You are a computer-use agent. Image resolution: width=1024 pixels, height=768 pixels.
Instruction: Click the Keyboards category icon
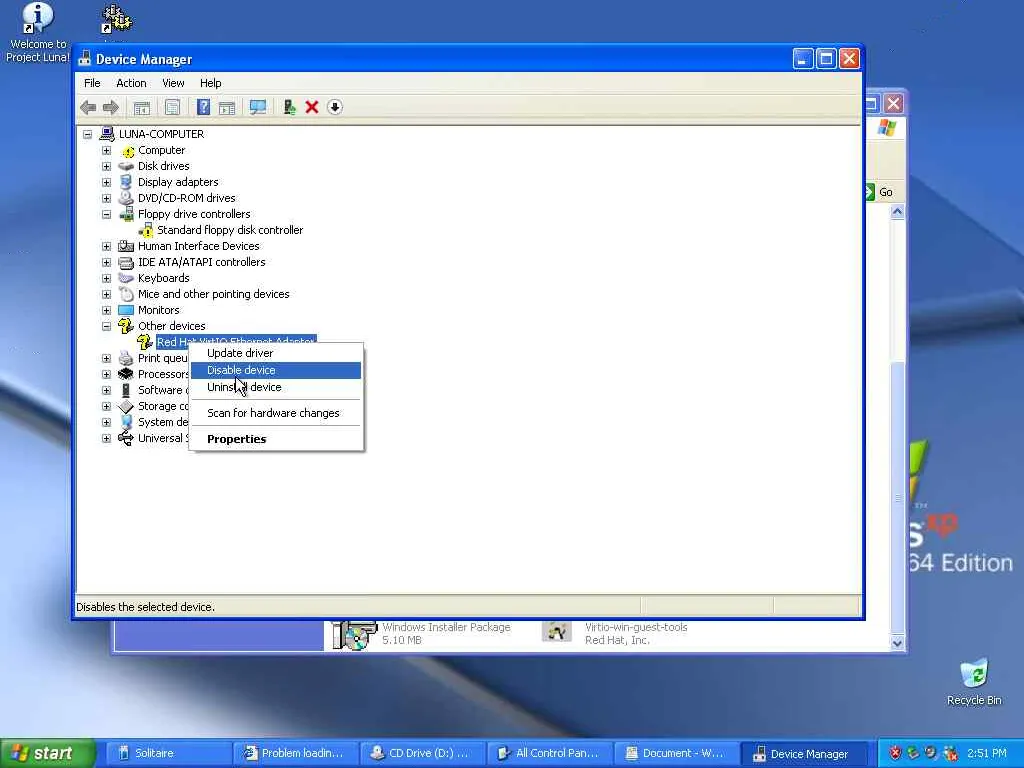point(126,278)
